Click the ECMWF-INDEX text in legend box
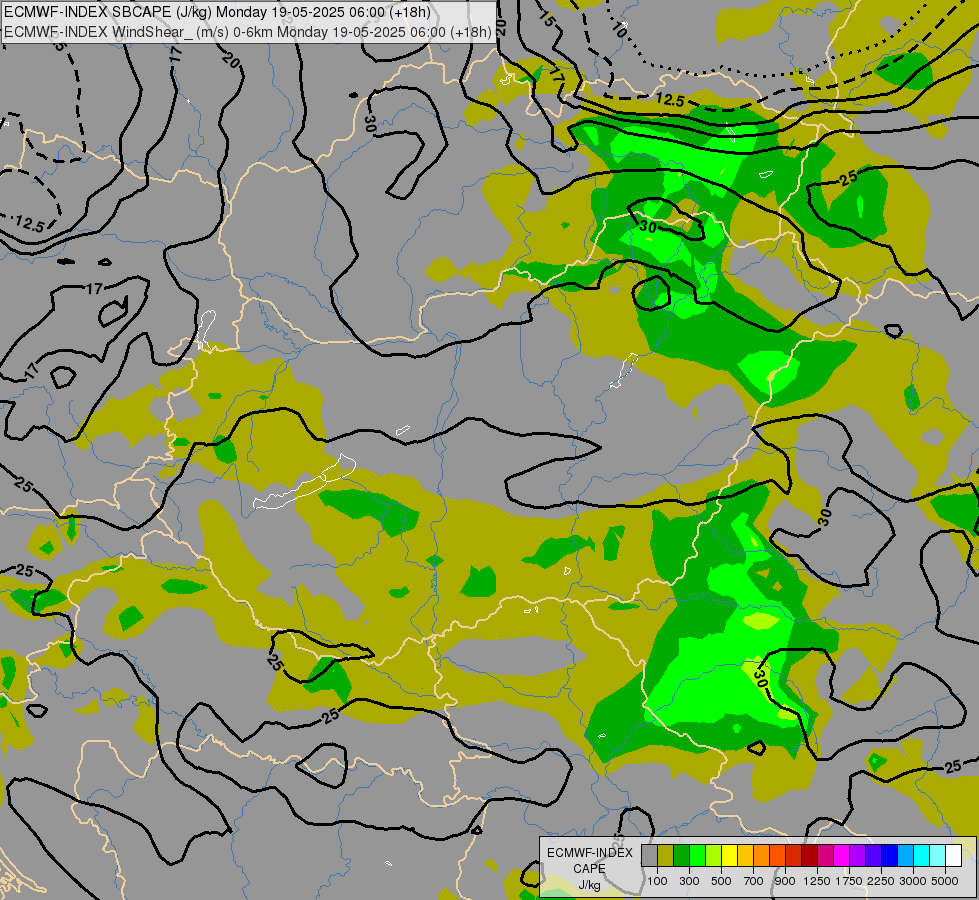The width and height of the screenshot is (979, 900). 589,853
